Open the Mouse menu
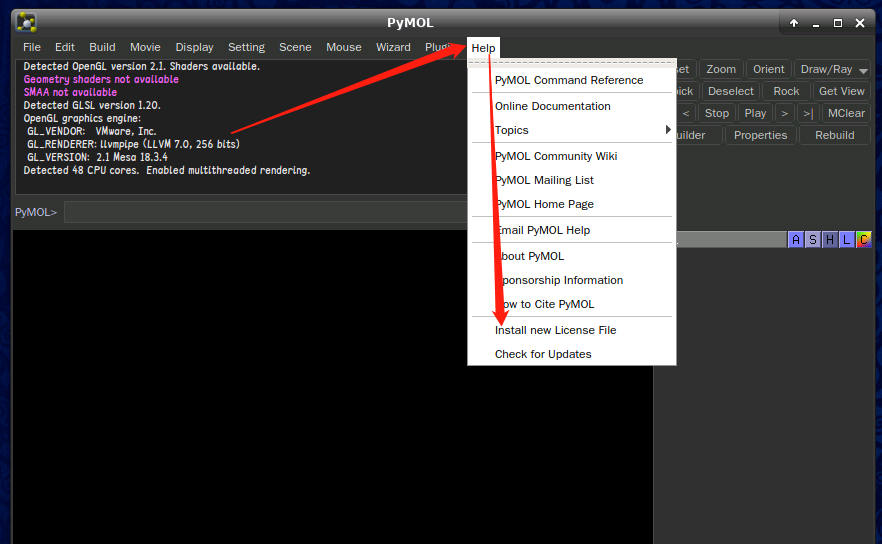The width and height of the screenshot is (882, 544). pyautogui.click(x=344, y=47)
